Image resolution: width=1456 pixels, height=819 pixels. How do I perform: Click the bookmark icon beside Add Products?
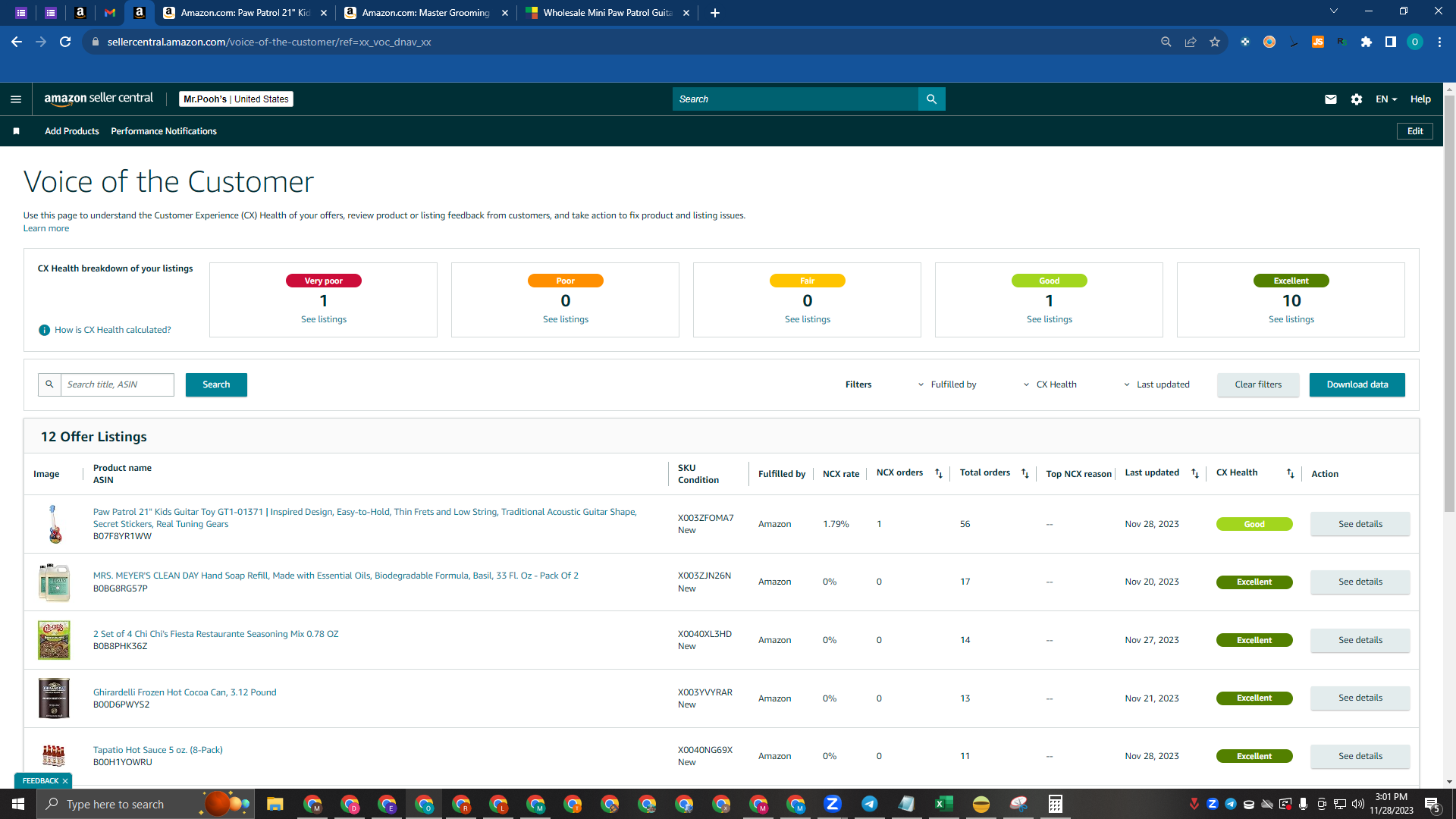pos(16,131)
